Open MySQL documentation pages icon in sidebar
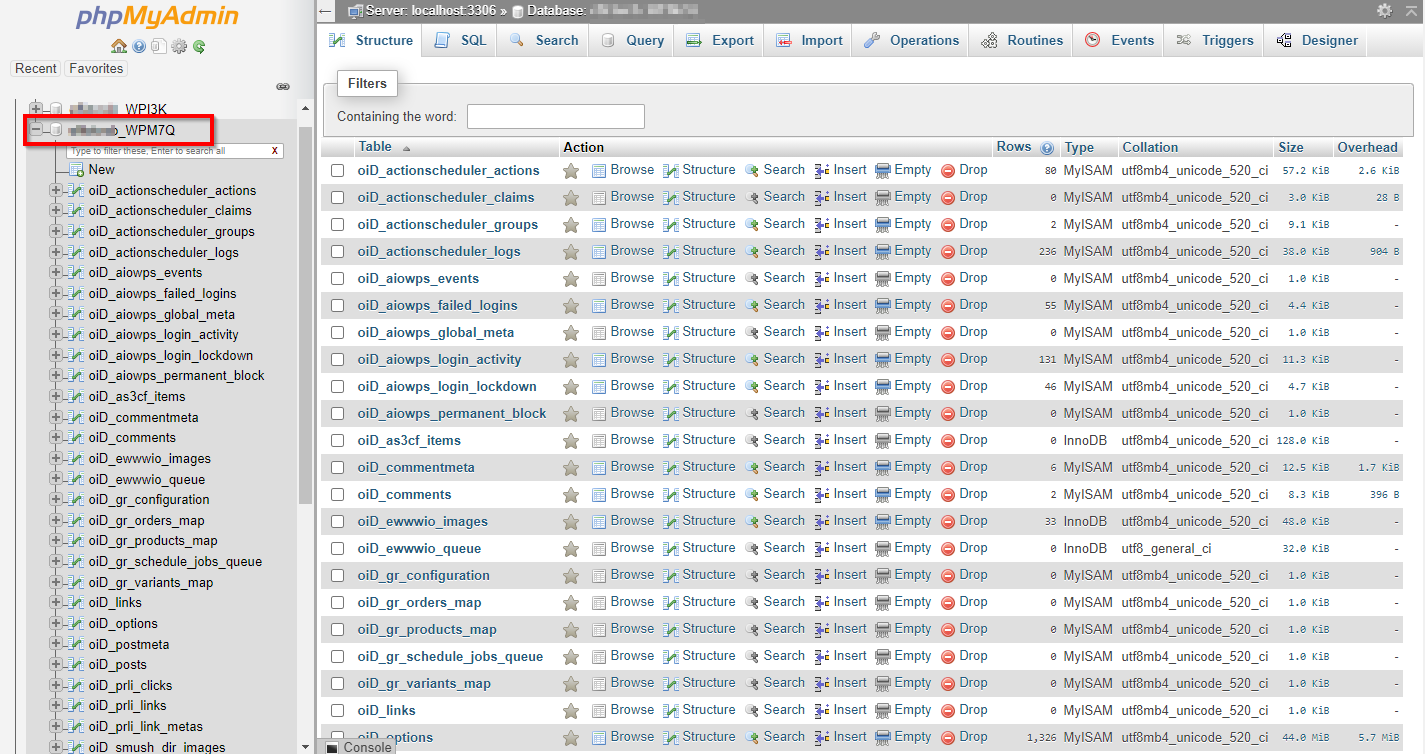Image resolution: width=1425 pixels, height=754 pixels. point(159,46)
